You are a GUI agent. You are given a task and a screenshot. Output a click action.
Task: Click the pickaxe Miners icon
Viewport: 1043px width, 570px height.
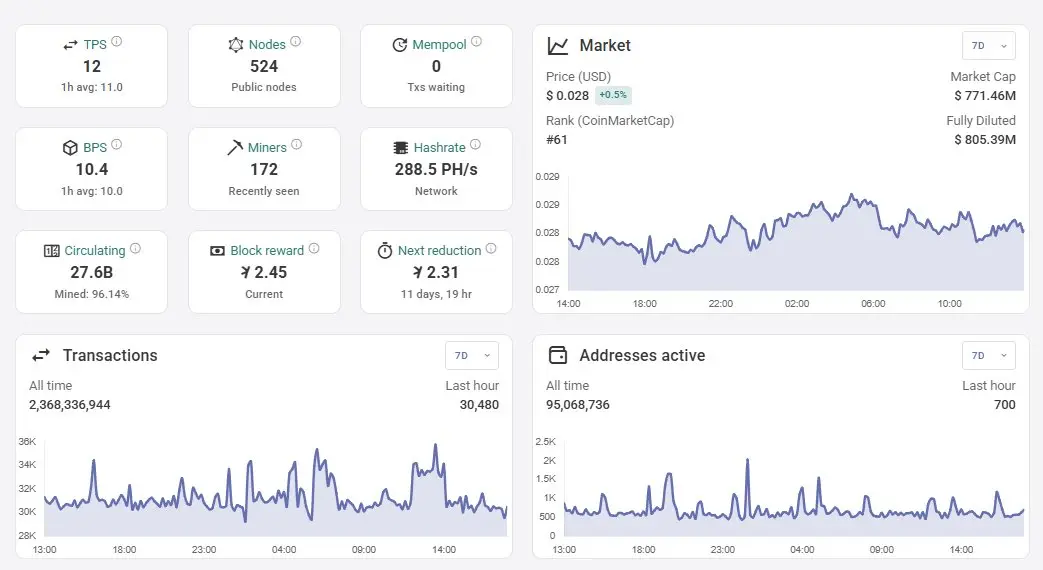[235, 148]
